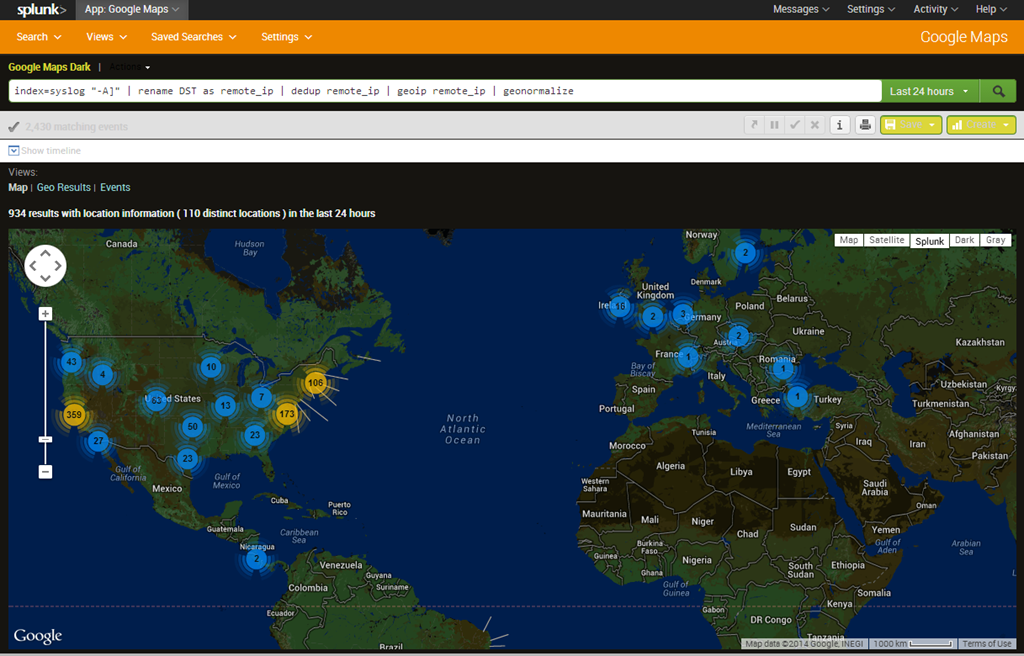Click the finalize search checkmark icon
Image resolution: width=1024 pixels, height=656 pixels.
(x=794, y=125)
